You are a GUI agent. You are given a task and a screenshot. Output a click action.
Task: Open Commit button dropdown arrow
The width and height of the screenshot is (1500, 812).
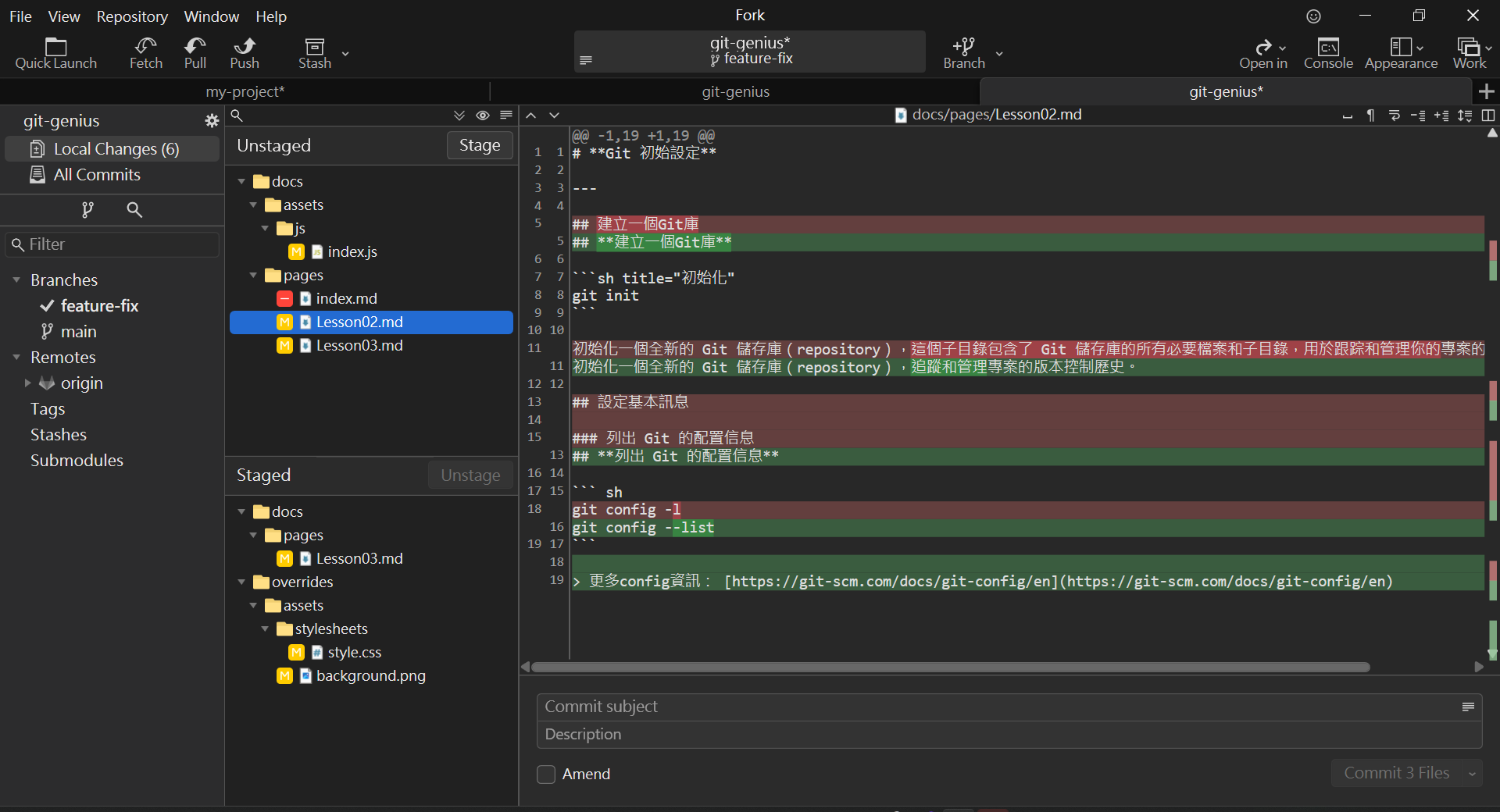tap(1472, 774)
